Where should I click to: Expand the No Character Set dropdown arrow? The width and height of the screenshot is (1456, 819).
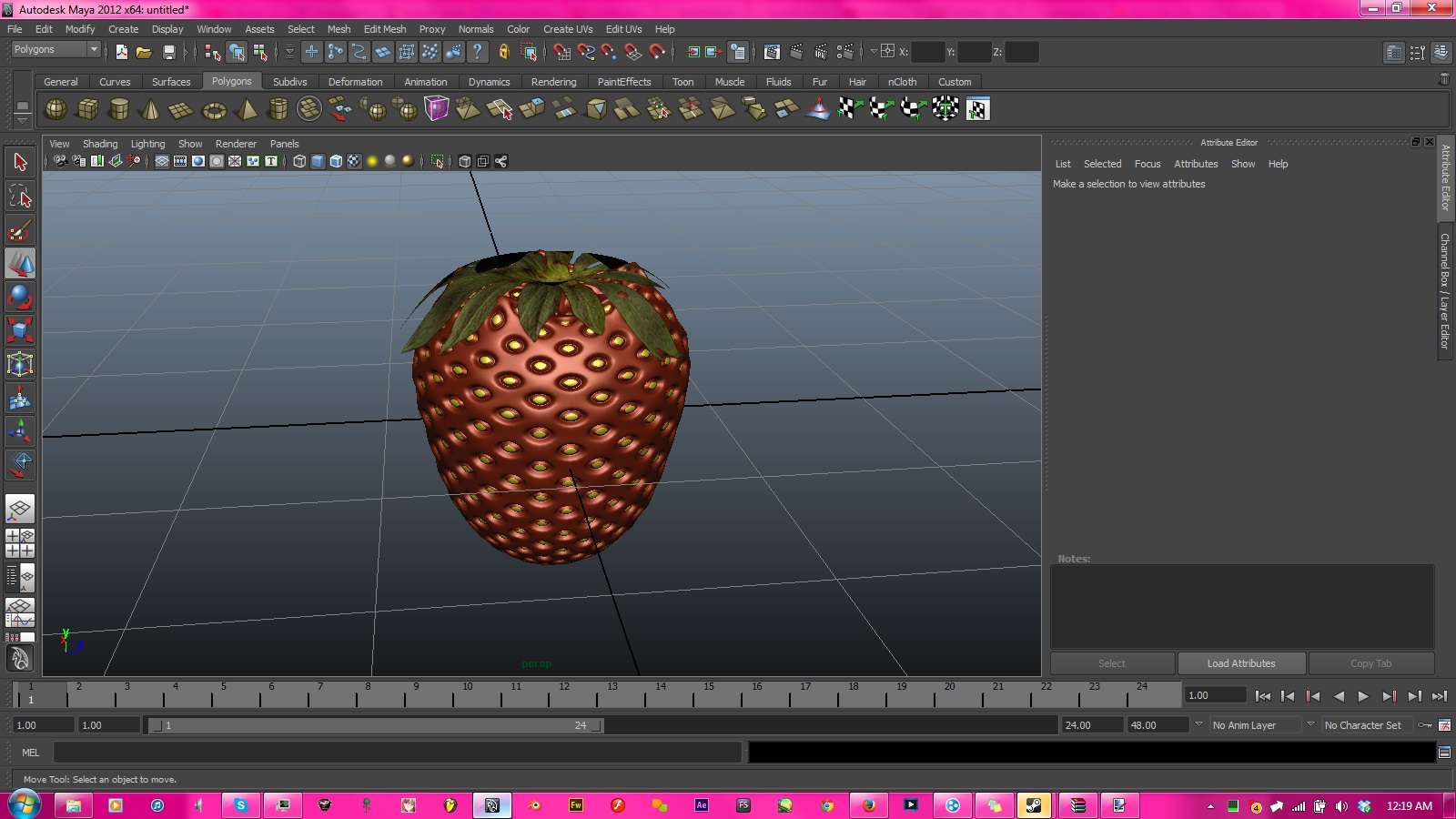point(1310,725)
